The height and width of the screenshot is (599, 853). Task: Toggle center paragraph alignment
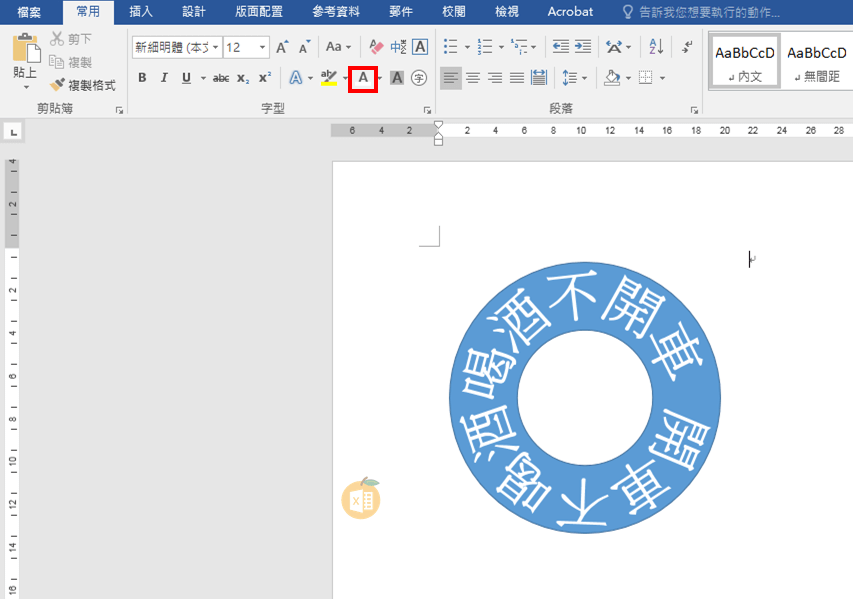click(473, 78)
